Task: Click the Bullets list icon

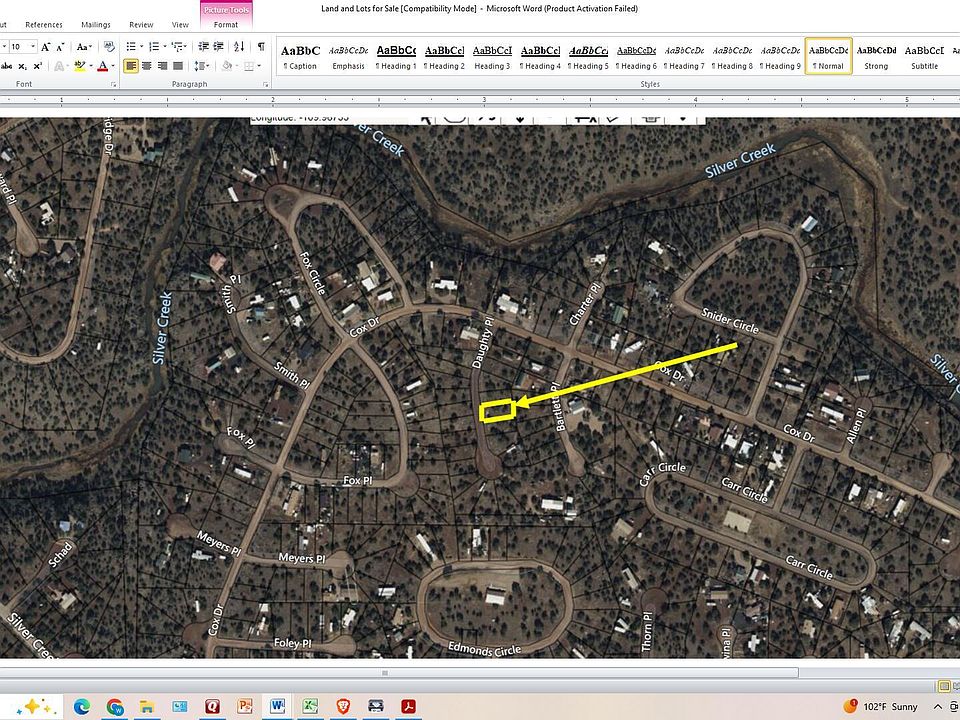Action: pyautogui.click(x=131, y=47)
